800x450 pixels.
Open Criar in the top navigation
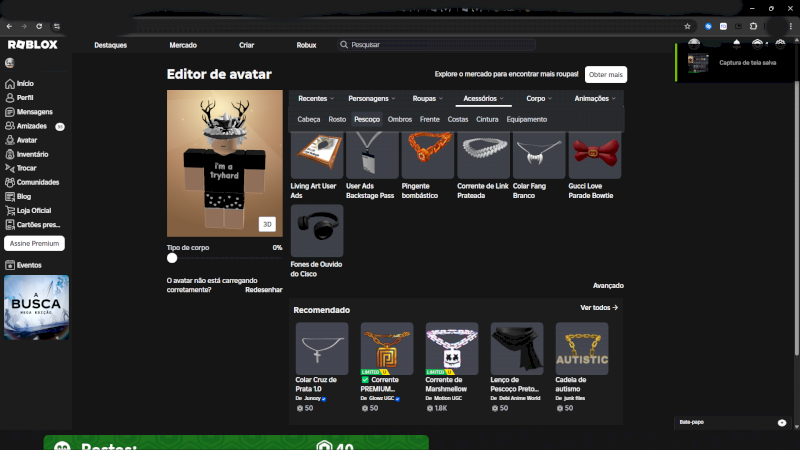click(246, 45)
